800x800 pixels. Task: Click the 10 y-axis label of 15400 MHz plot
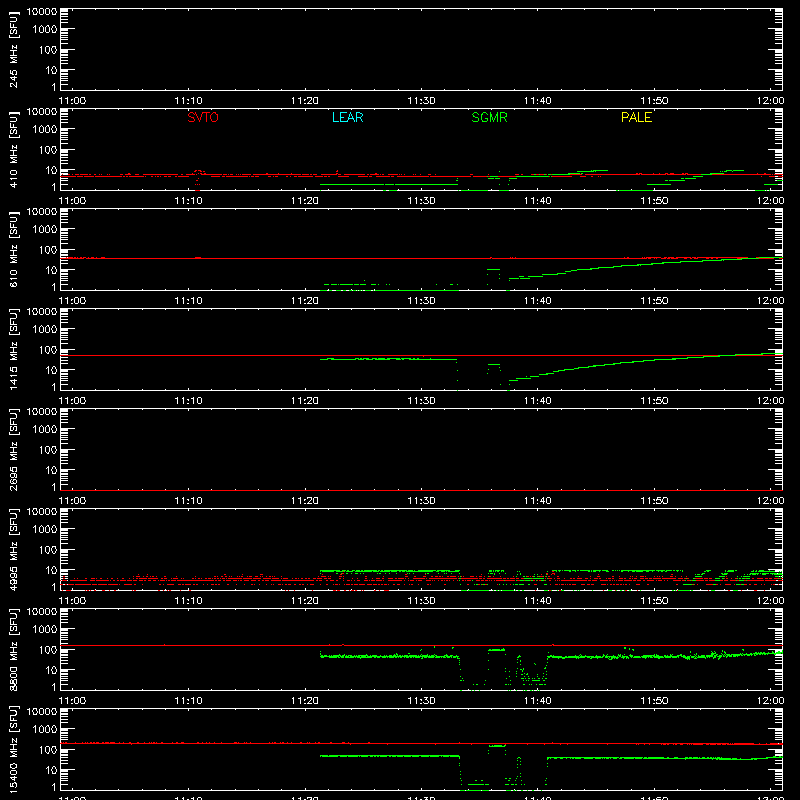[x=51, y=770]
